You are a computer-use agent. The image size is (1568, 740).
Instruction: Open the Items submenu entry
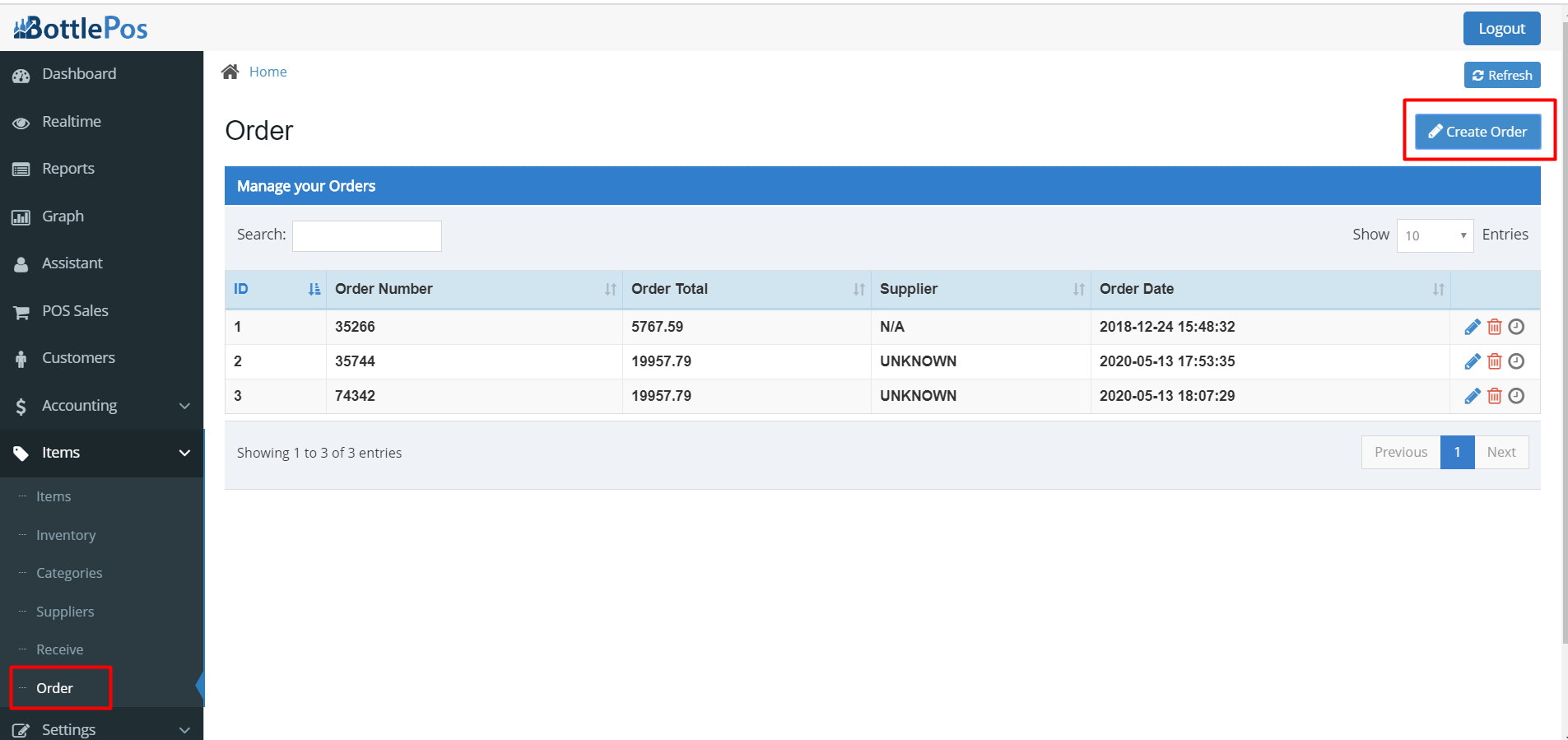pyautogui.click(x=54, y=496)
